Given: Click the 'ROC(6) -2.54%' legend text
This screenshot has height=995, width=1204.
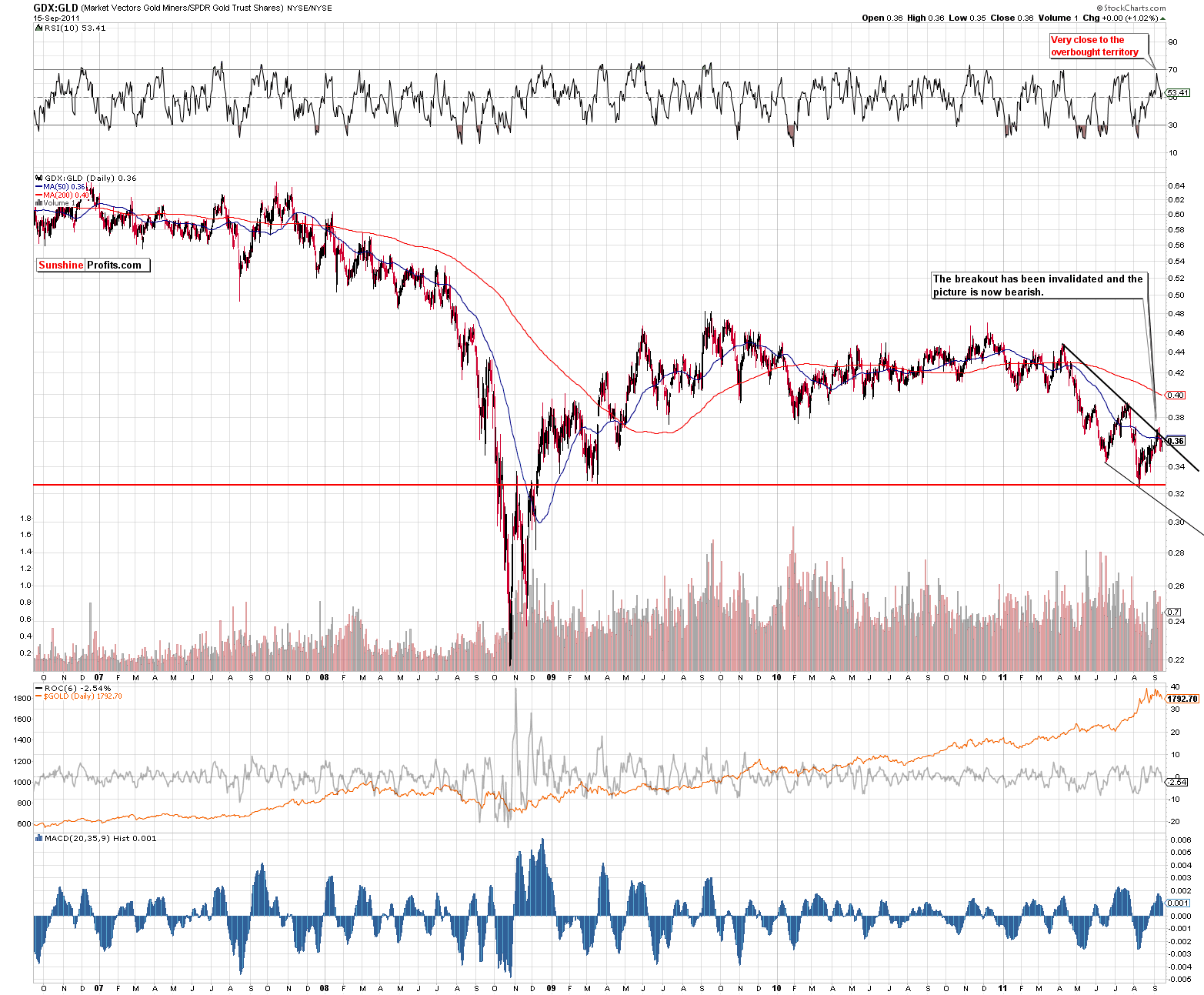Looking at the screenshot, I should click(x=78, y=688).
